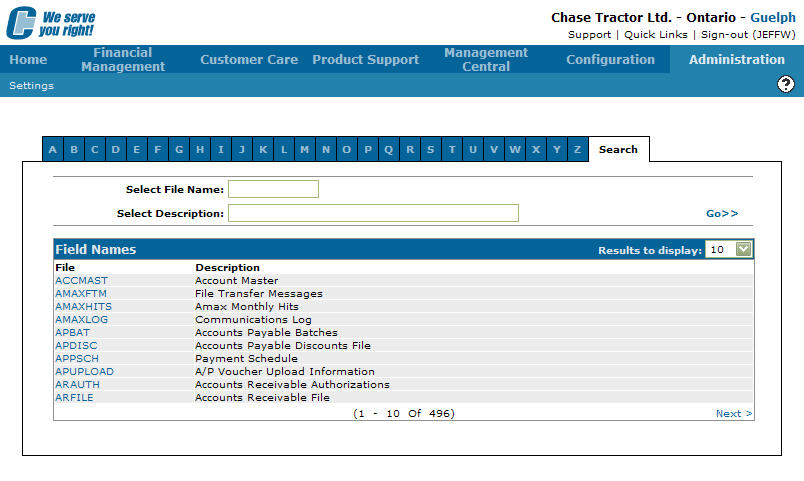Go to Next results page
Screen dimensions: 804x481
[734, 413]
